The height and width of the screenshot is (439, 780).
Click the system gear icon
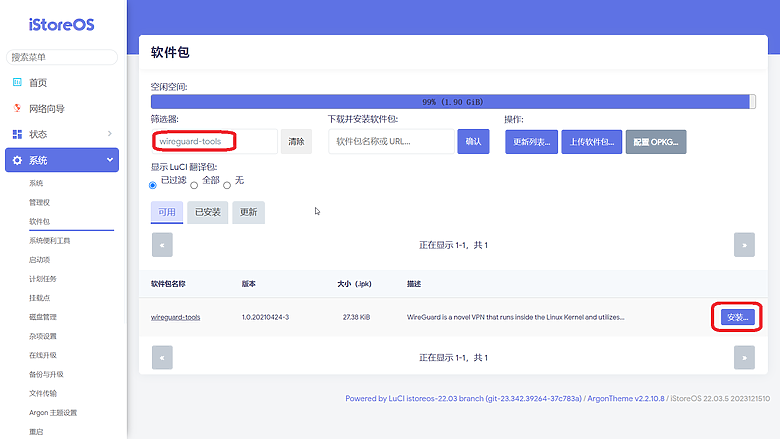coord(17,160)
